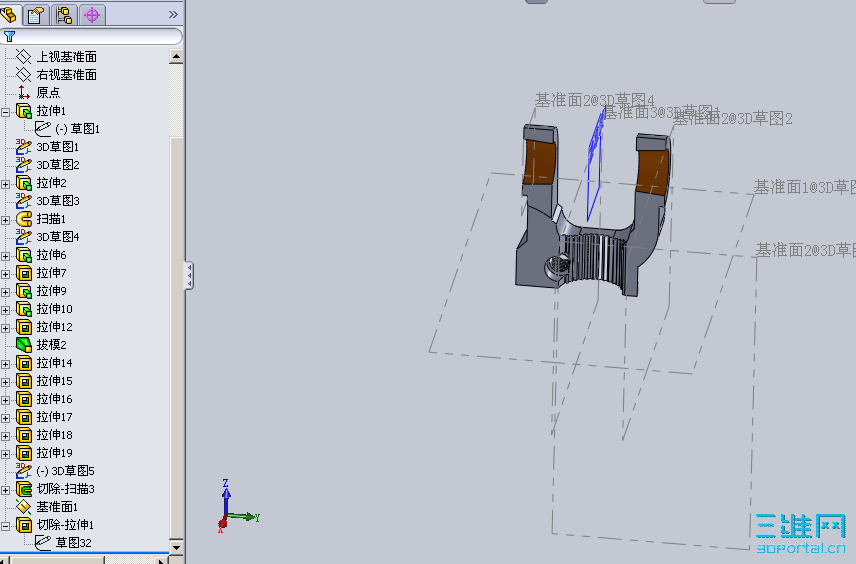Screen dimensions: 856x564
Task: Expand the 扫描1 sweep node
Action: 5,221
